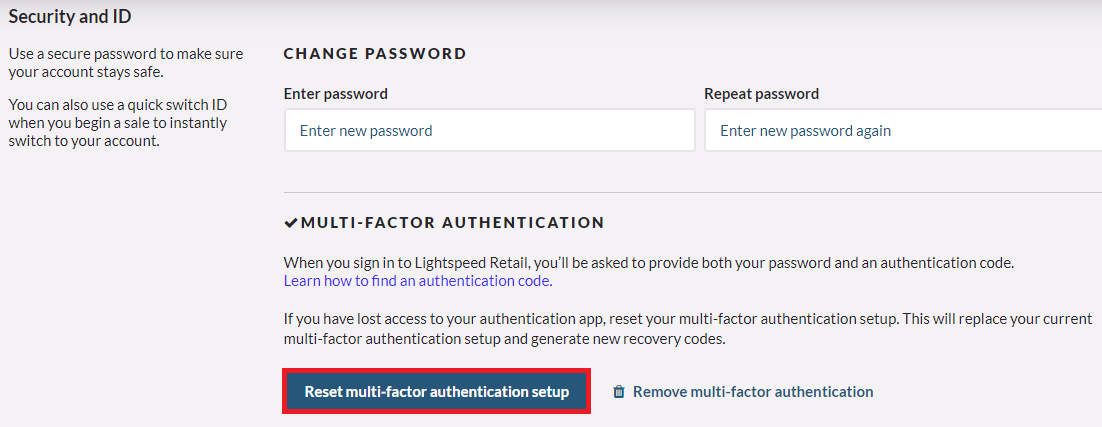Screen dimensions: 1102x427
Task: Click Reset multi-factor authentication setup button
Action: pyautogui.click(x=436, y=392)
